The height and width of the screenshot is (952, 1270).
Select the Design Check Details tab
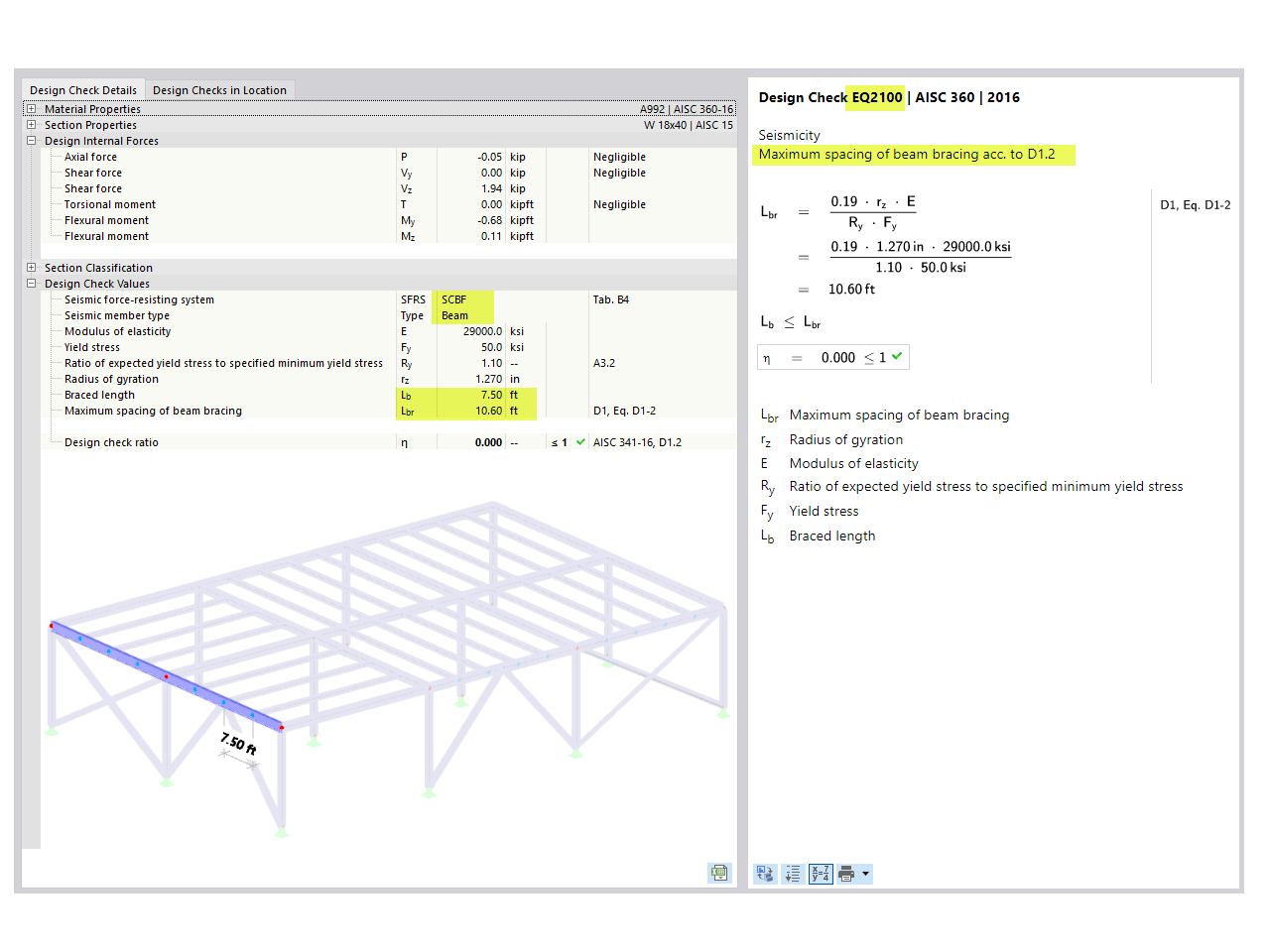[83, 89]
